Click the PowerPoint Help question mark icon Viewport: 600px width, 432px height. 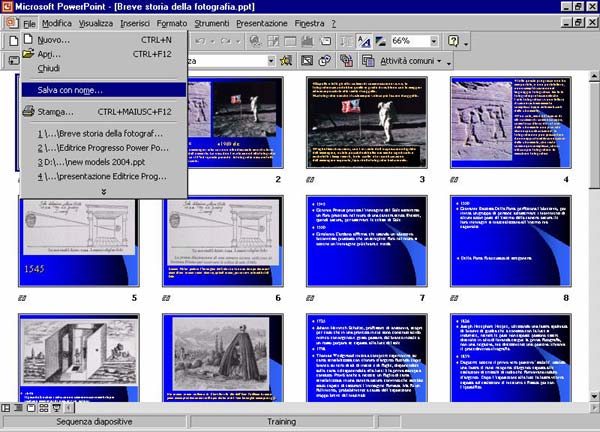(x=453, y=41)
